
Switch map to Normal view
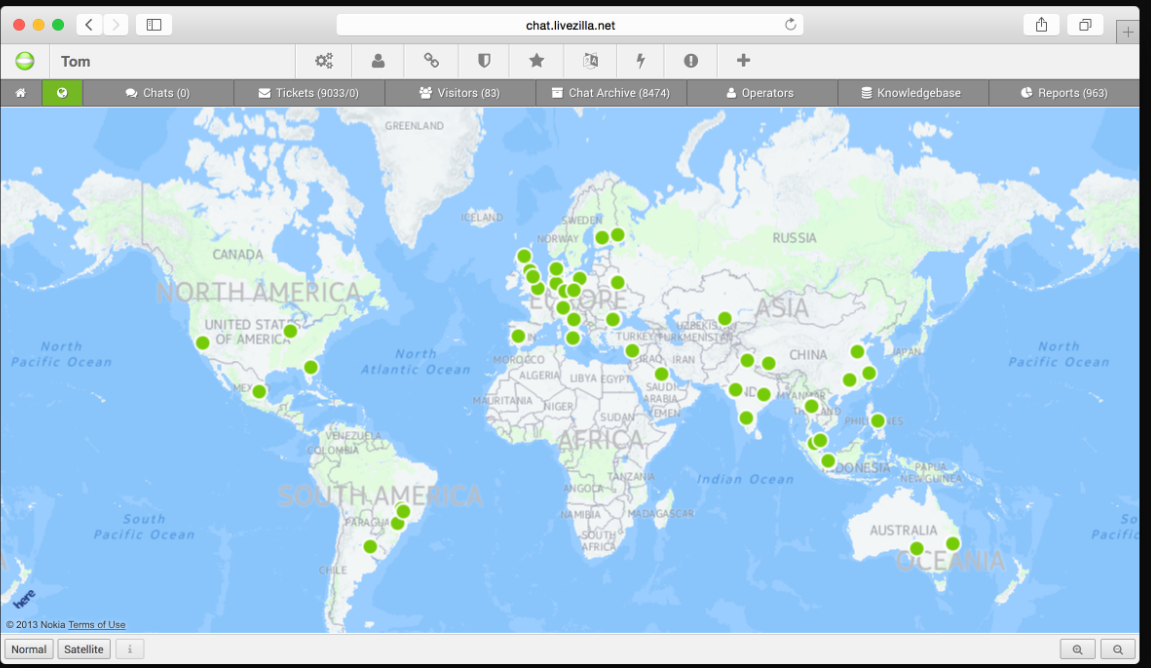point(29,649)
